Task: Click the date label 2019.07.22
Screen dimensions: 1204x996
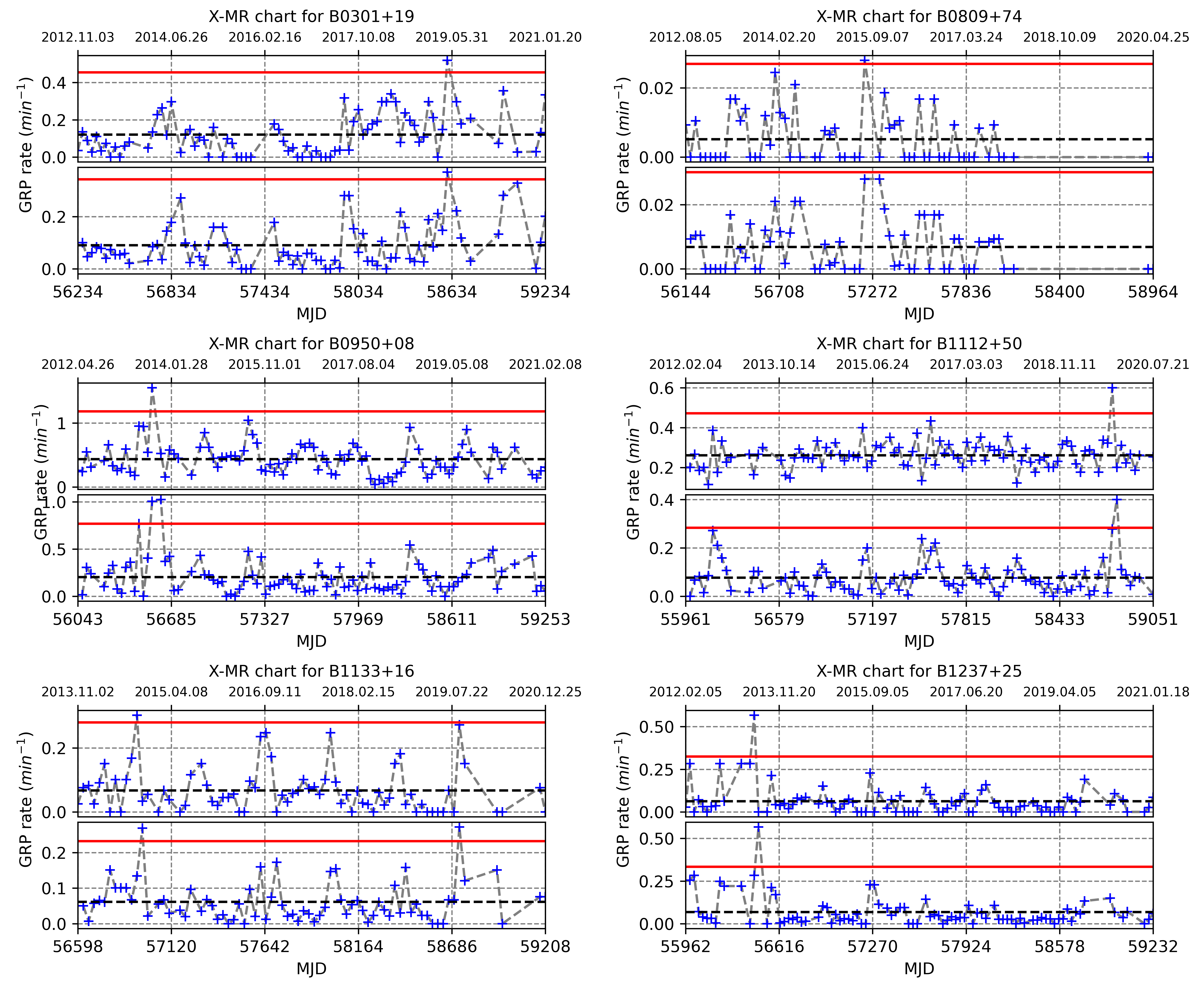Action: click(x=452, y=692)
